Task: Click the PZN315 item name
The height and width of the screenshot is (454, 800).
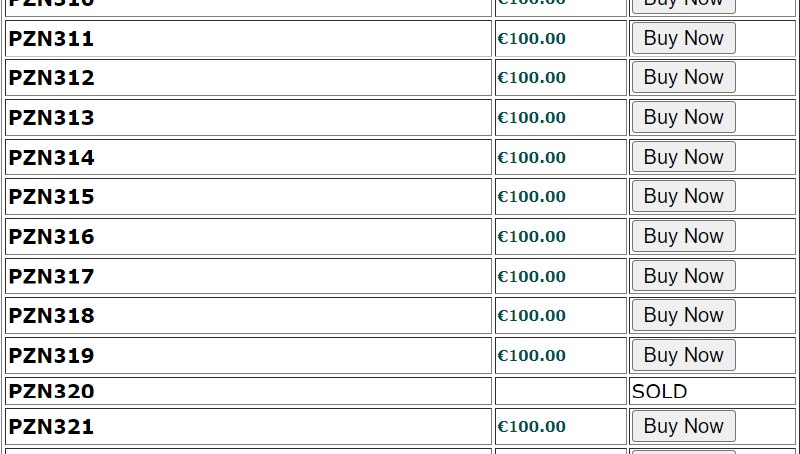Action: [x=52, y=197]
